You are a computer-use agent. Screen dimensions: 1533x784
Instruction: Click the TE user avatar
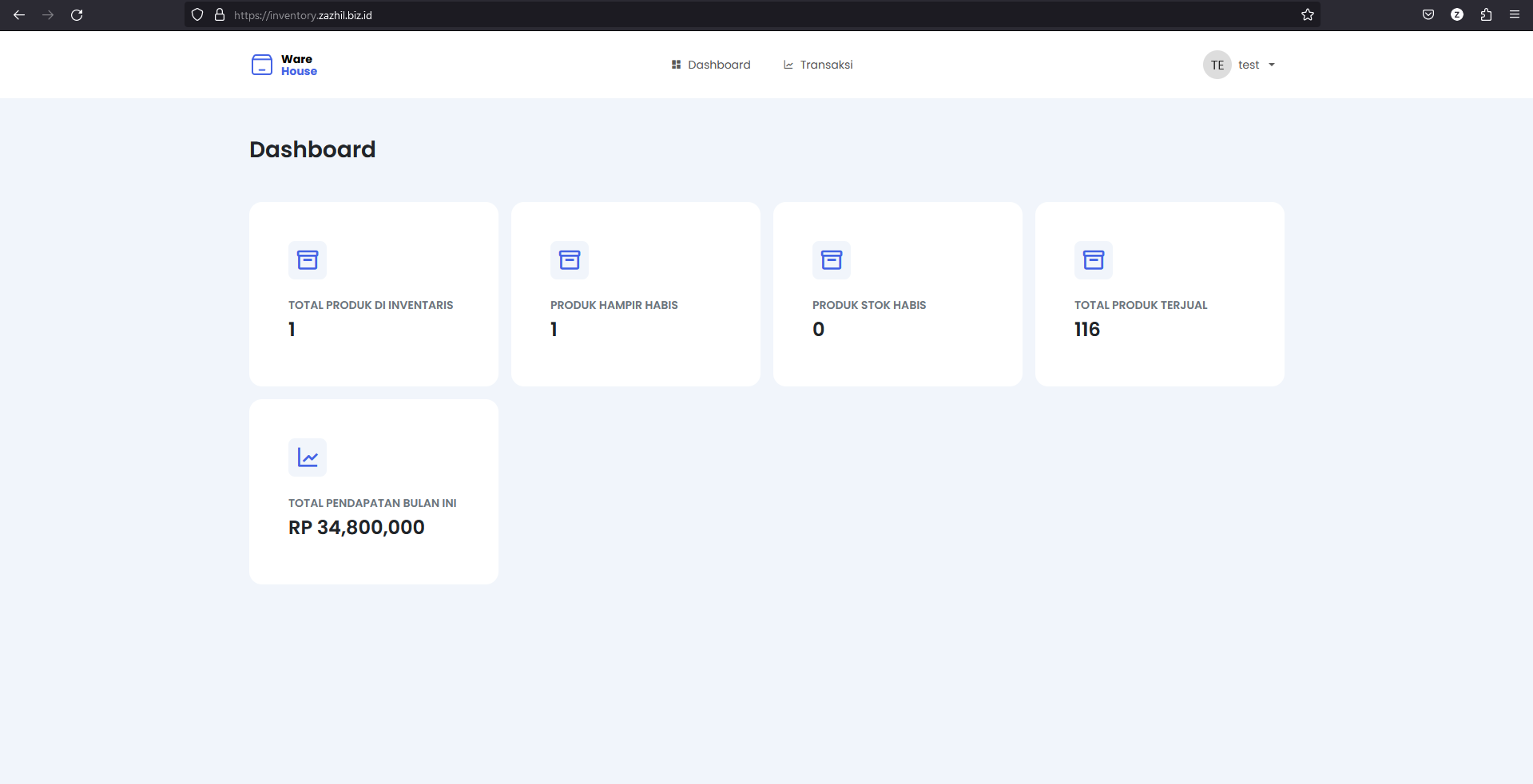[1217, 65]
